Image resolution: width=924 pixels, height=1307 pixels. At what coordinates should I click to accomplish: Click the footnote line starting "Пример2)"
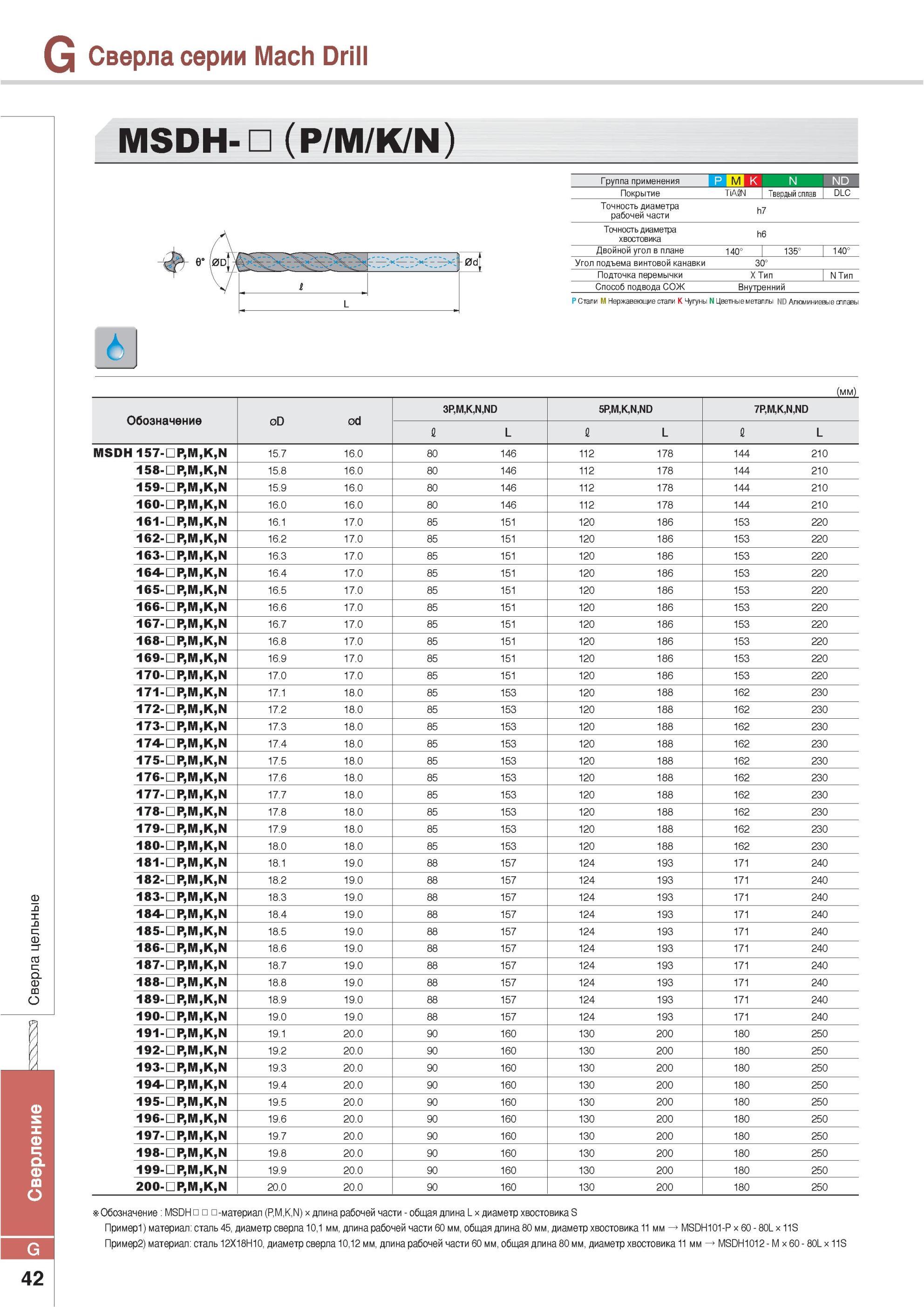476,1244
